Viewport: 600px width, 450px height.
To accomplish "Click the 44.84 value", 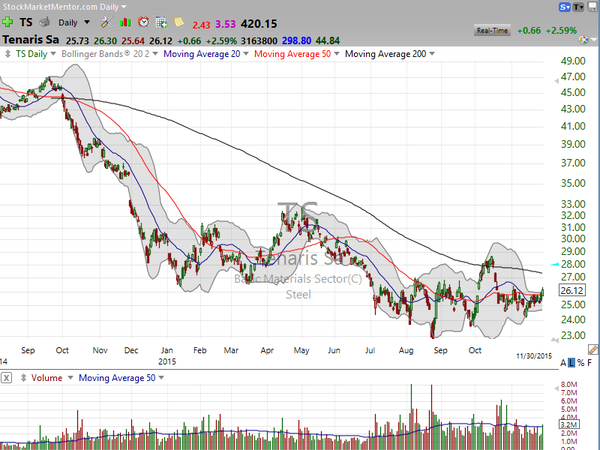I will 328,41.
